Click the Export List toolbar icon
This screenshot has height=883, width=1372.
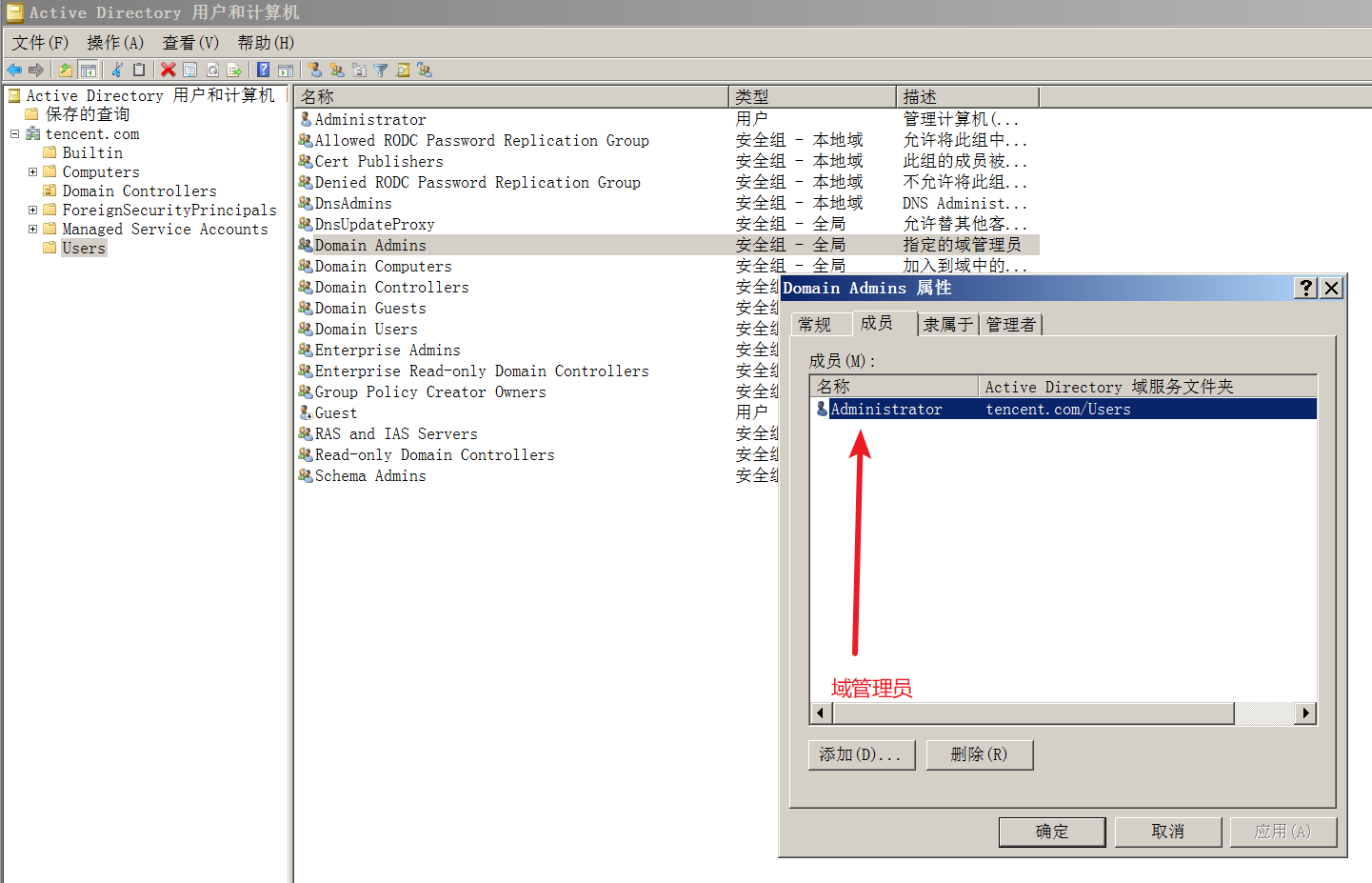234,70
